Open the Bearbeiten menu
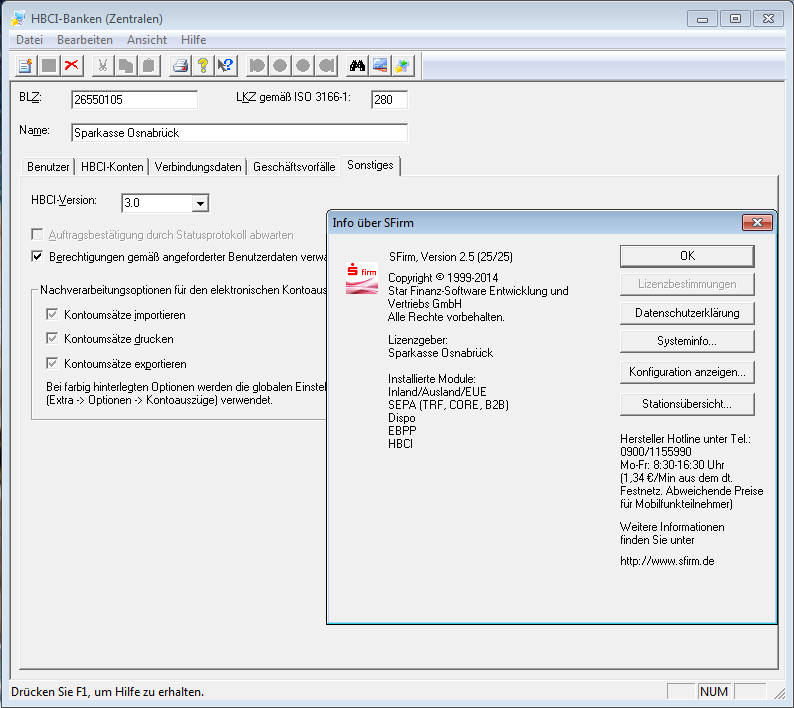The image size is (794, 708). (85, 40)
